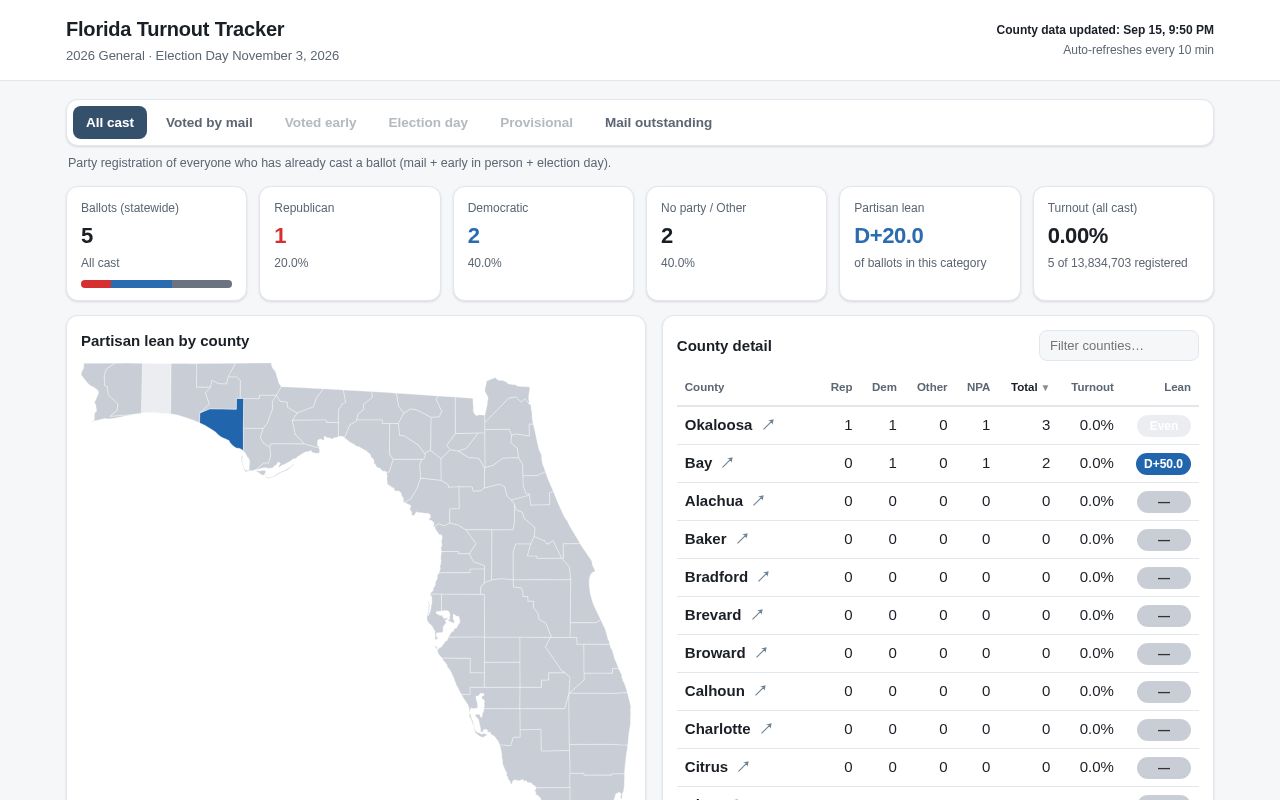
Task: Click the Turnout 0.00% card
Action: tap(1123, 243)
